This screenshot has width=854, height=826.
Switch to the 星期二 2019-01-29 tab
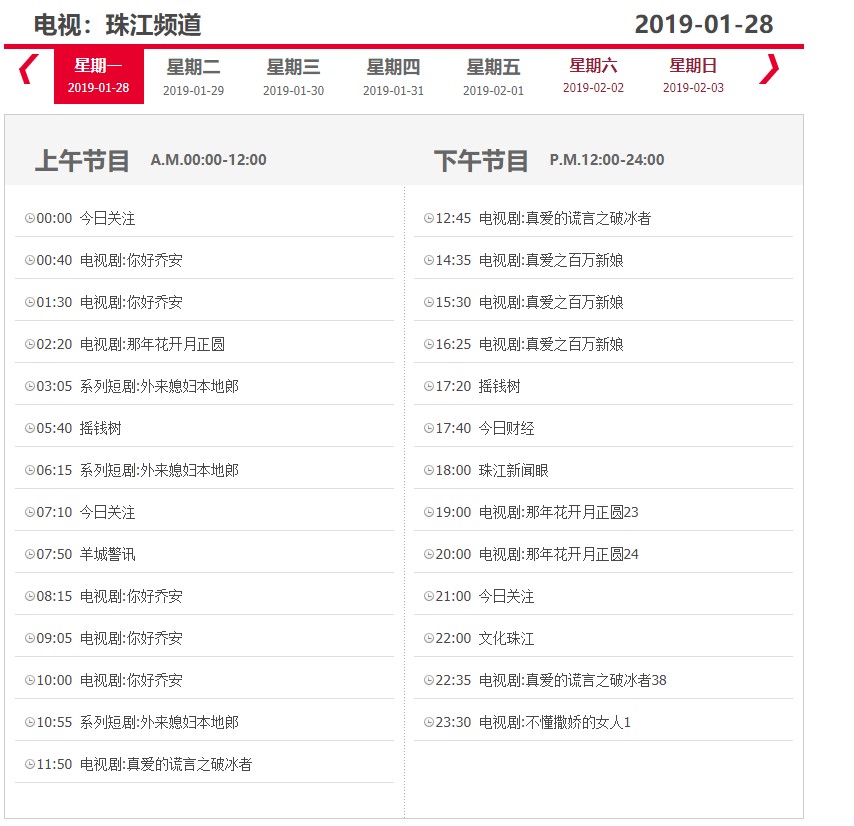[x=193, y=76]
